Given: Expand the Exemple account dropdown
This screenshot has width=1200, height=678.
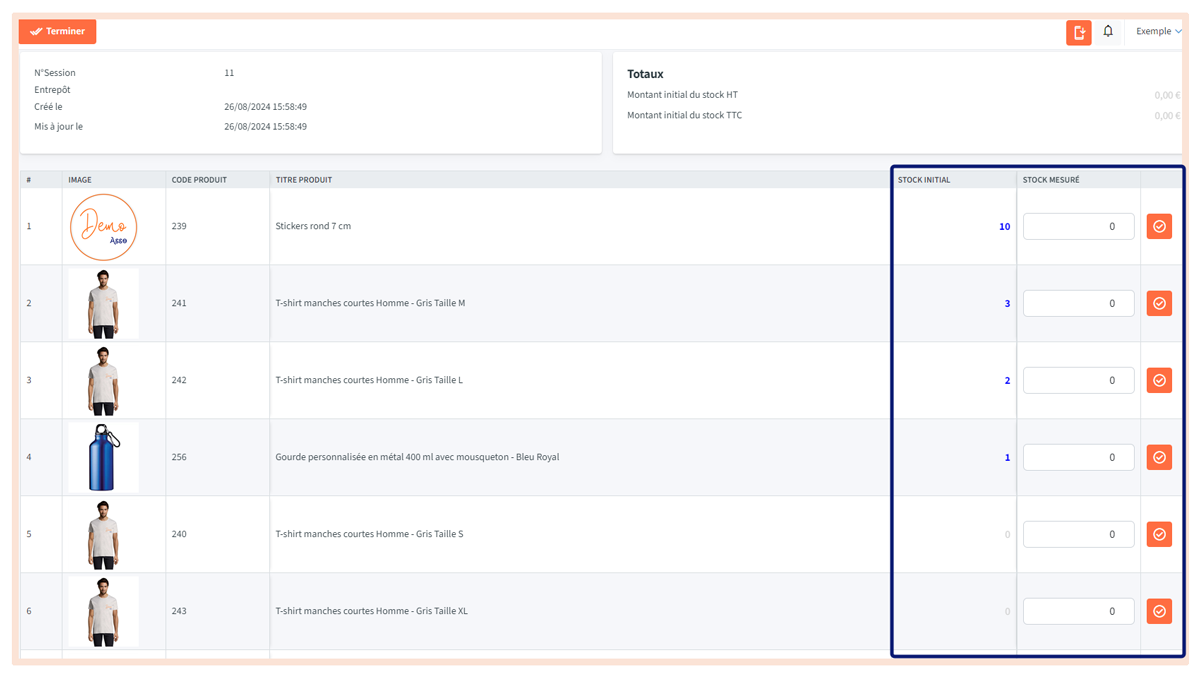Looking at the screenshot, I should click(1158, 32).
